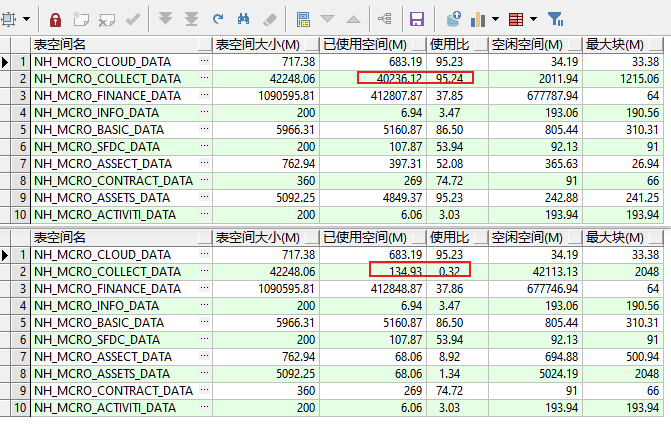Click the usage ratio value 37.85
The width and height of the screenshot is (671, 427).
[449, 96]
